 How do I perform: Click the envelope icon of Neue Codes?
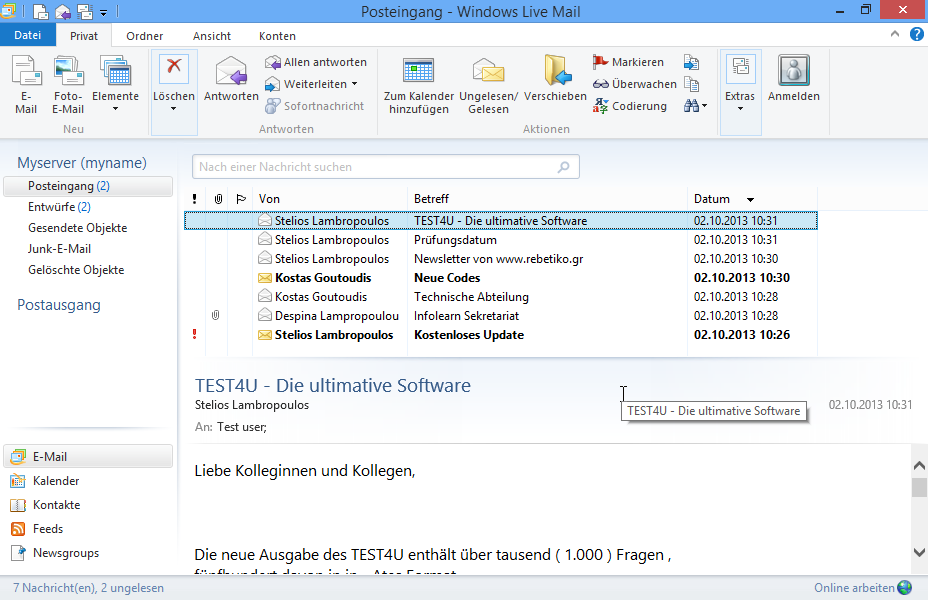(265, 278)
